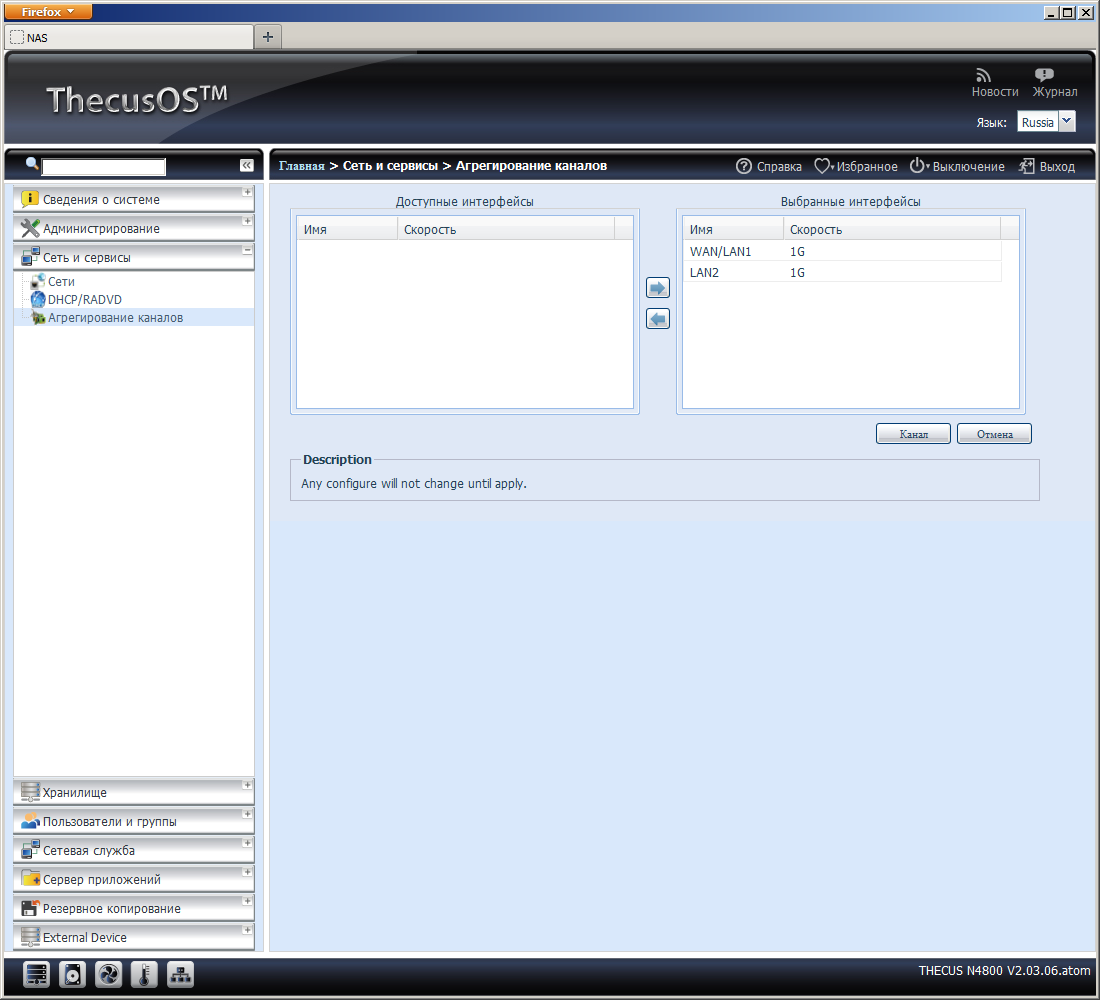
Task: Open the Журнал log icon
Action: 1044,75
